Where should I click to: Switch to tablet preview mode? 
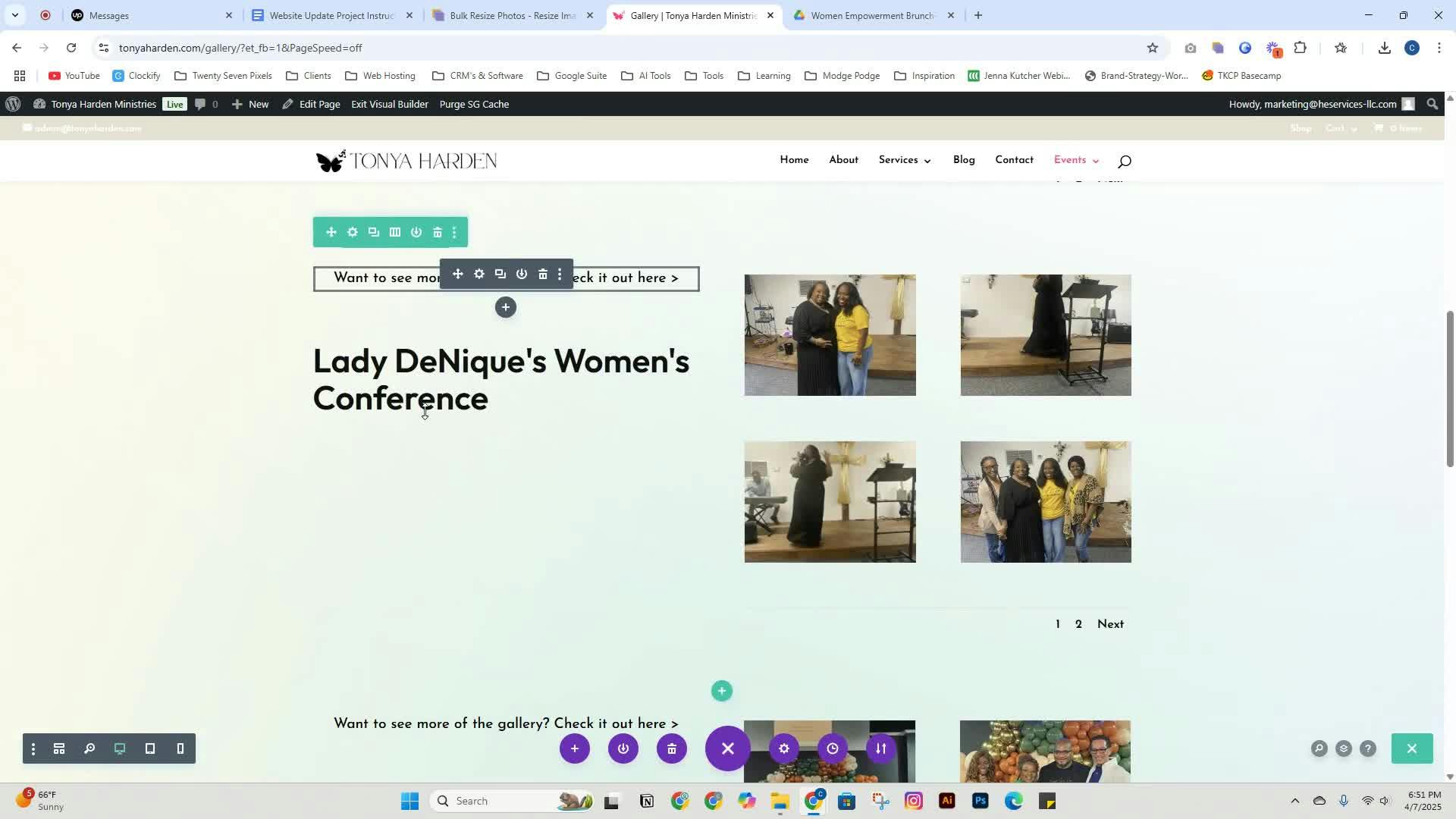click(x=150, y=749)
